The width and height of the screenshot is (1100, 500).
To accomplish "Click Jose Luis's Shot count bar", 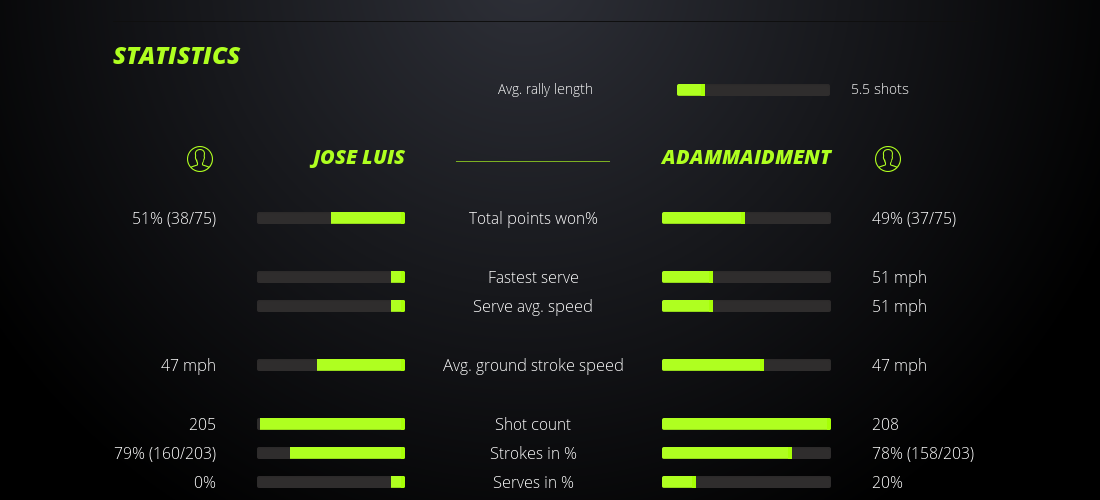I will coord(331,424).
